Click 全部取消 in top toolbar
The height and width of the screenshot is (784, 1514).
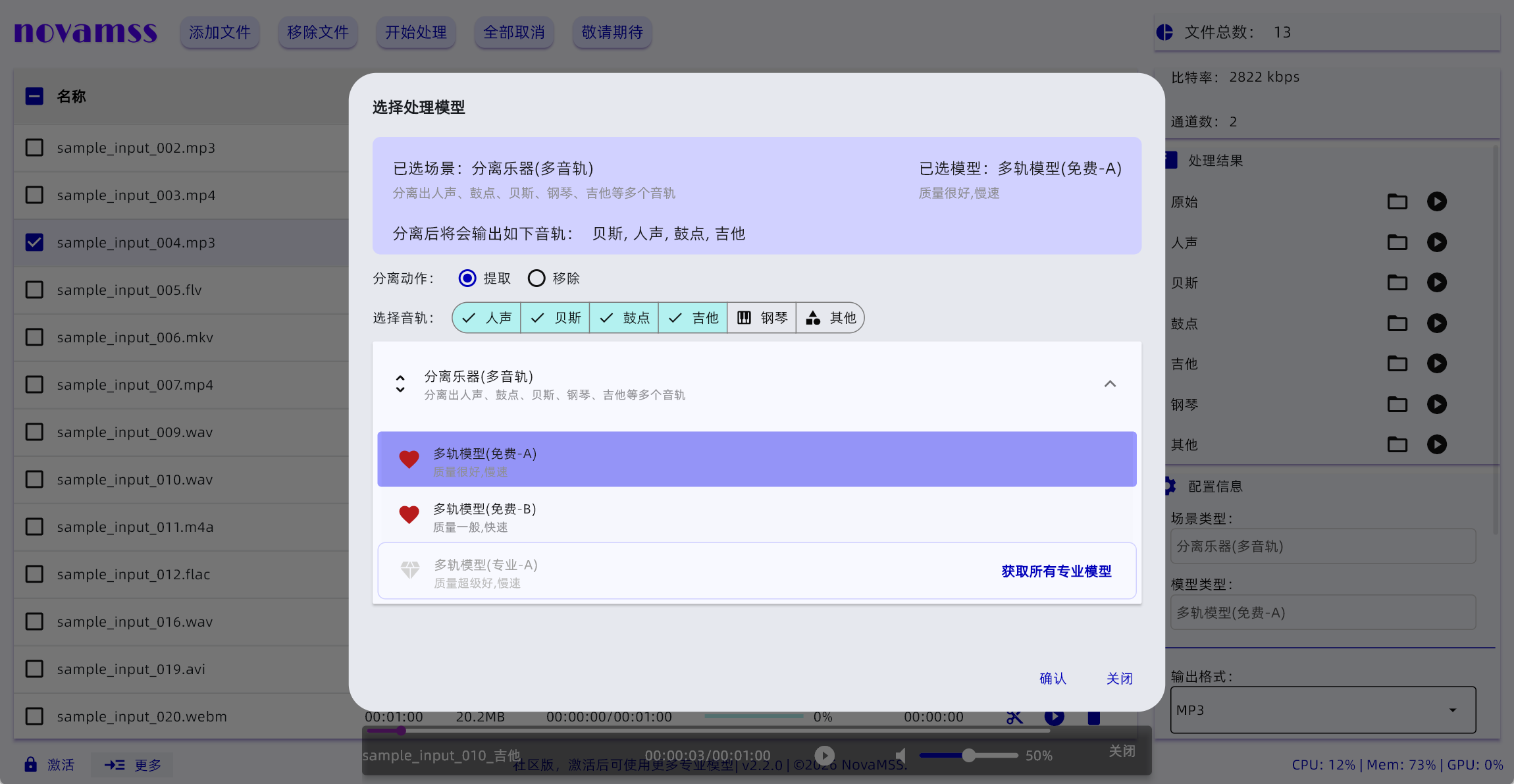(514, 32)
